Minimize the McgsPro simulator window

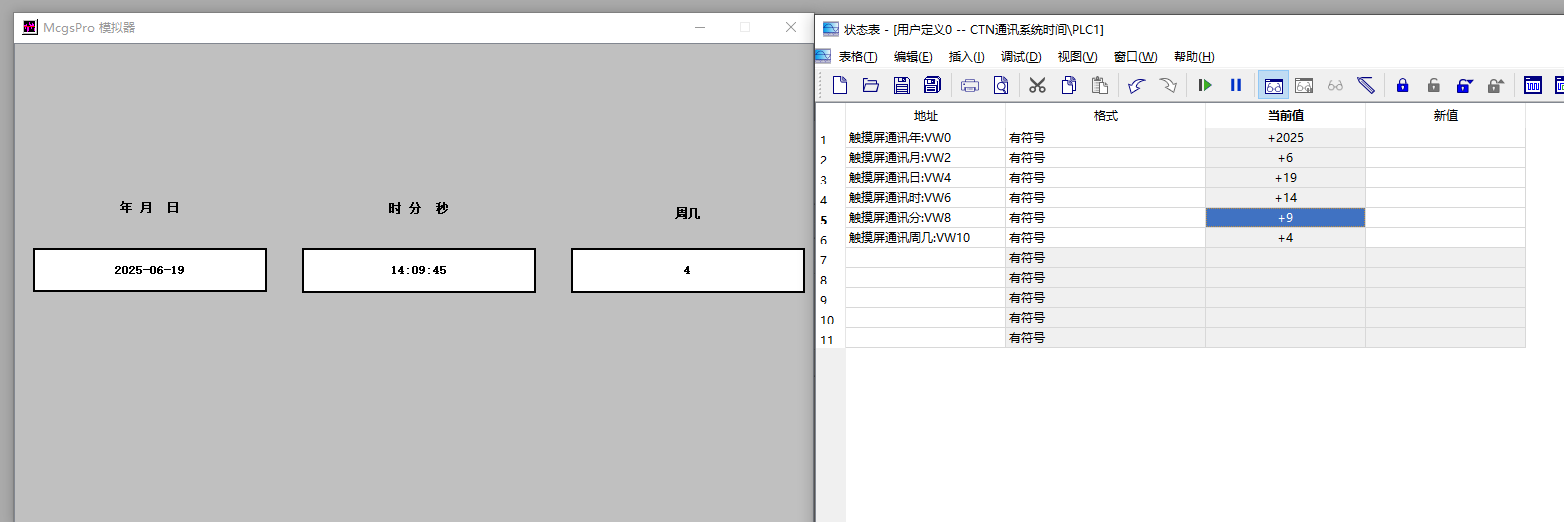tap(700, 27)
